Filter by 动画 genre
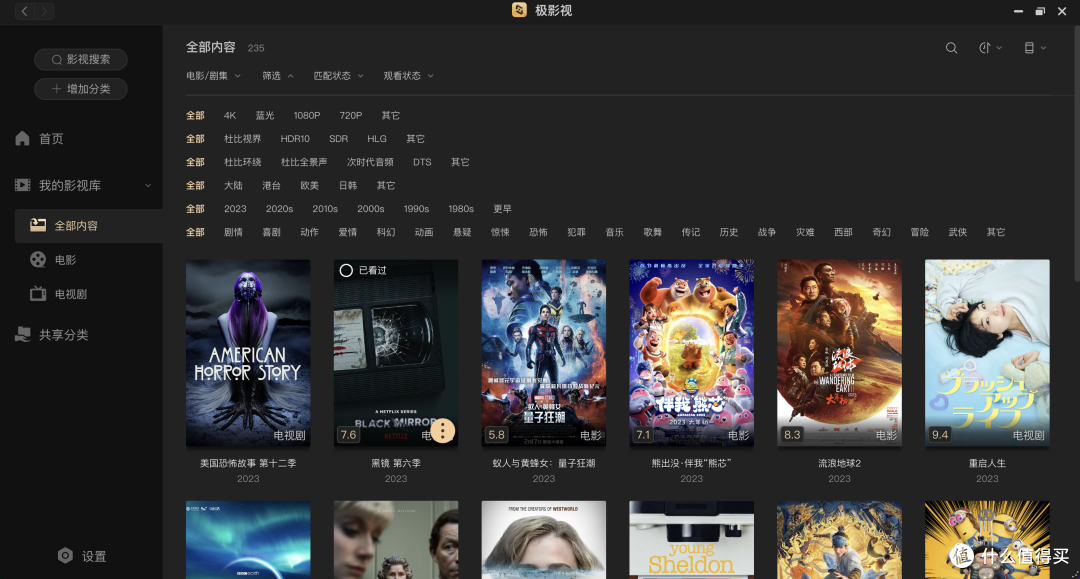 [424, 232]
